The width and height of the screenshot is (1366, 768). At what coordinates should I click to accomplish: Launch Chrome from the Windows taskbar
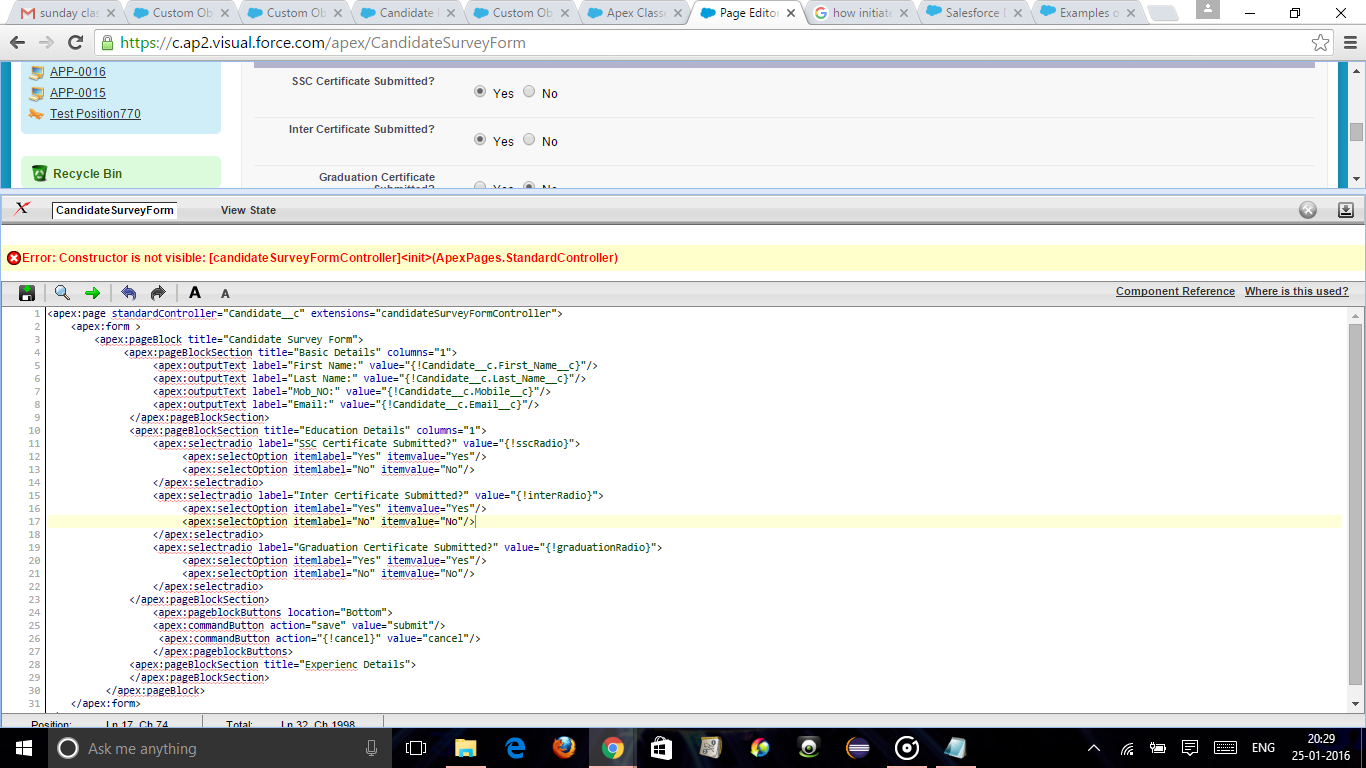[612, 747]
